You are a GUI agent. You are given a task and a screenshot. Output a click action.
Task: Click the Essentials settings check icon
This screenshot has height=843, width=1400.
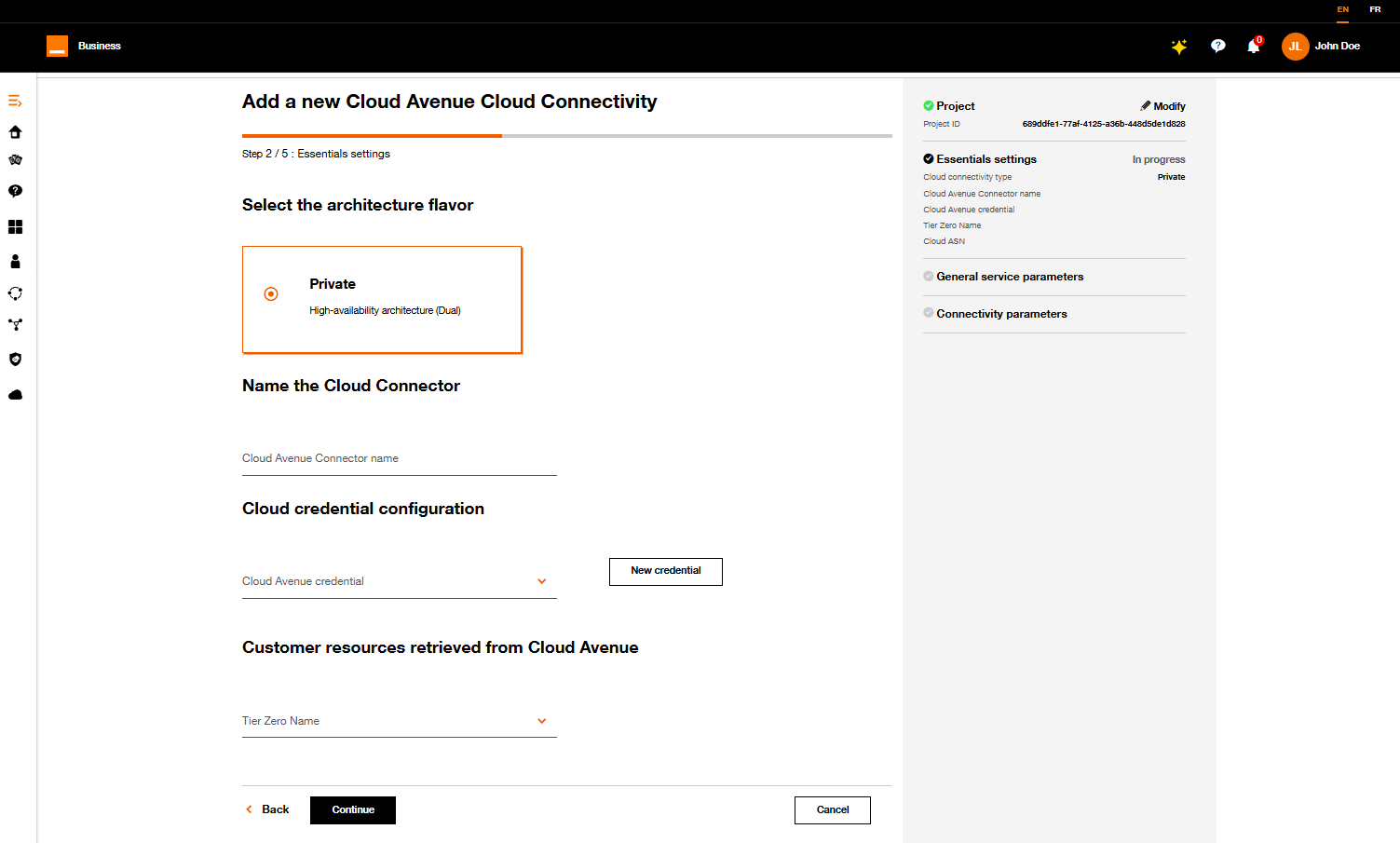coord(929,159)
